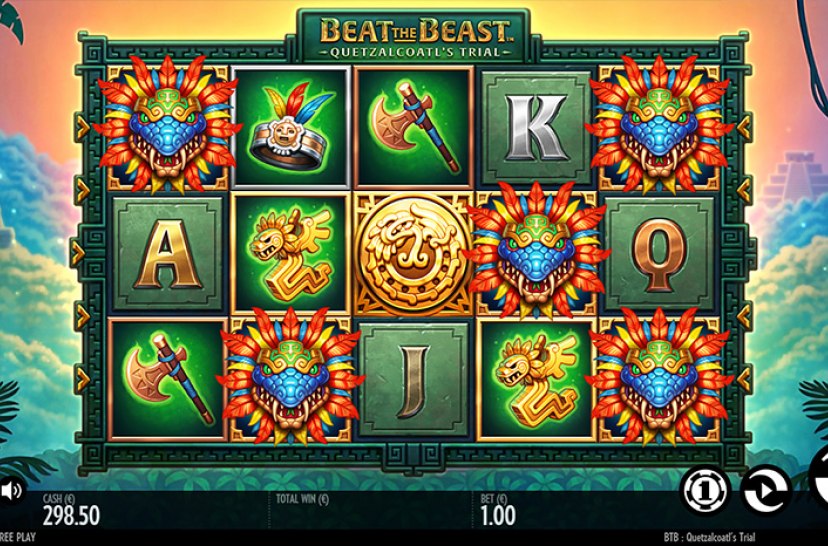The height and width of the screenshot is (546, 828).
Task: Click the Bet amount 1.00 field
Action: (x=498, y=510)
